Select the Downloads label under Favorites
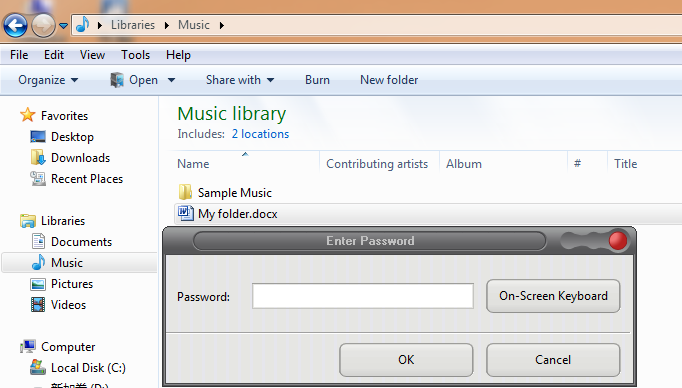 [x=80, y=158]
